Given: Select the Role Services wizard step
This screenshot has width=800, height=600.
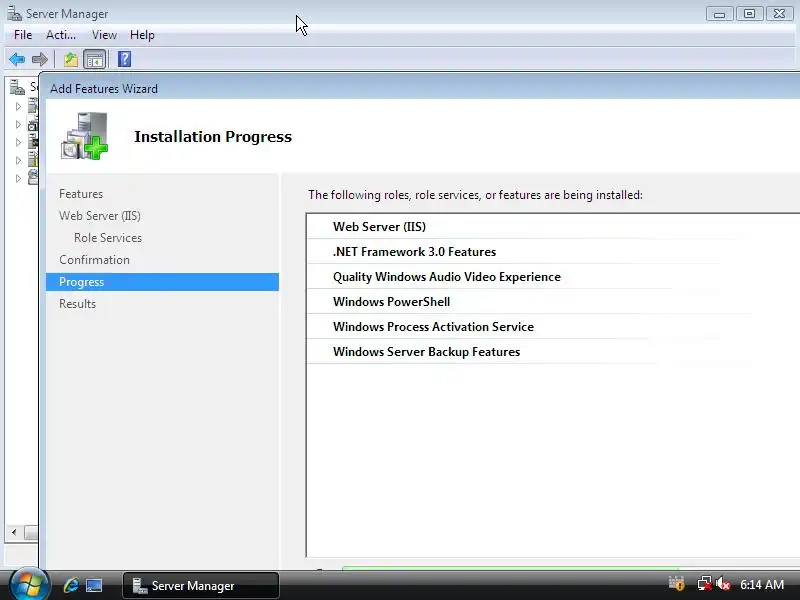Looking at the screenshot, I should (x=108, y=238).
